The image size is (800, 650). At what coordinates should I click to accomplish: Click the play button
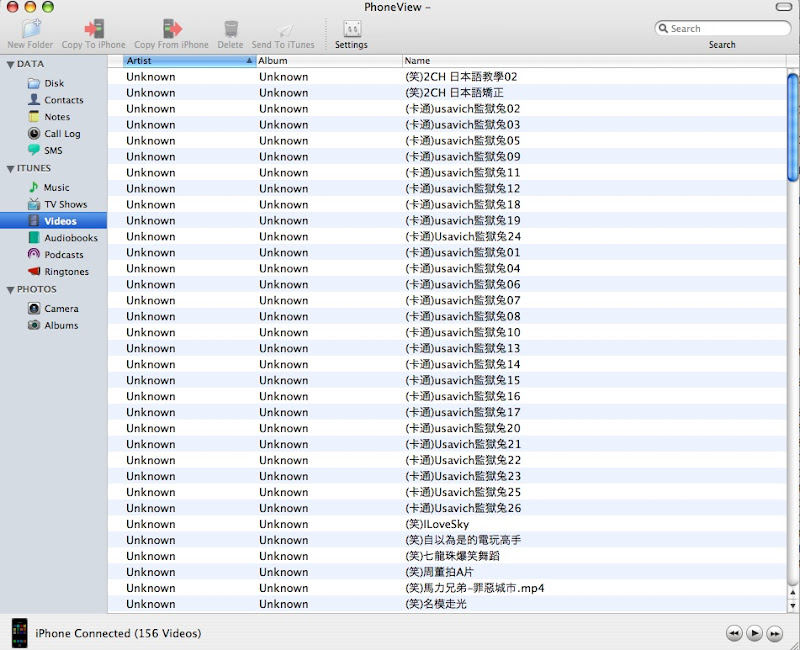[754, 633]
